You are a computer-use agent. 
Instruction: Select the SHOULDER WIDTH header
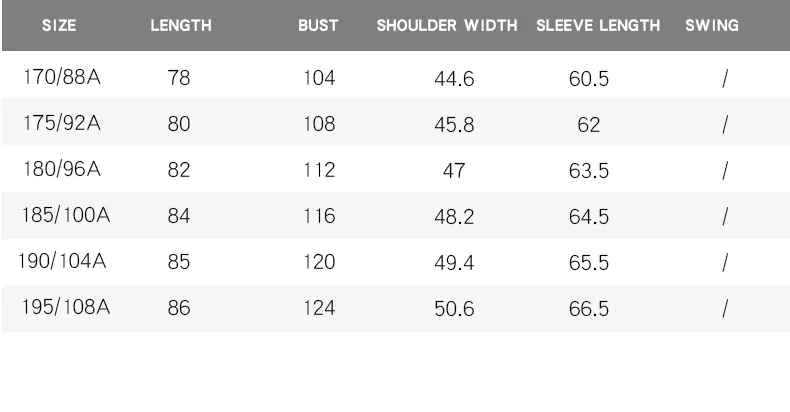(447, 25)
